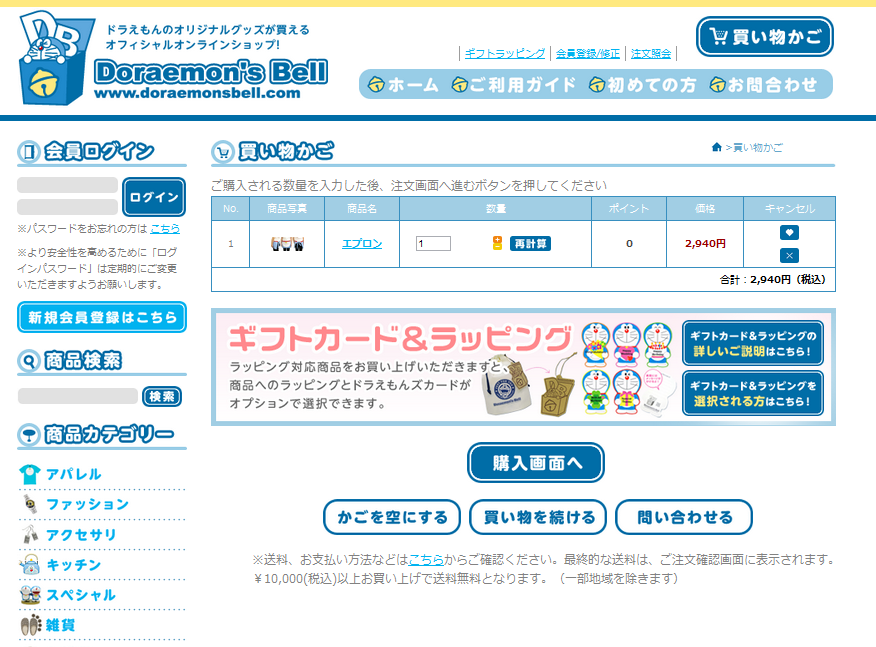Image resolution: width=876 pixels, height=647 pixels.
Task: Click ギフトカード&ラッピングの詳しいご説明はこちら button
Action: (x=753, y=343)
